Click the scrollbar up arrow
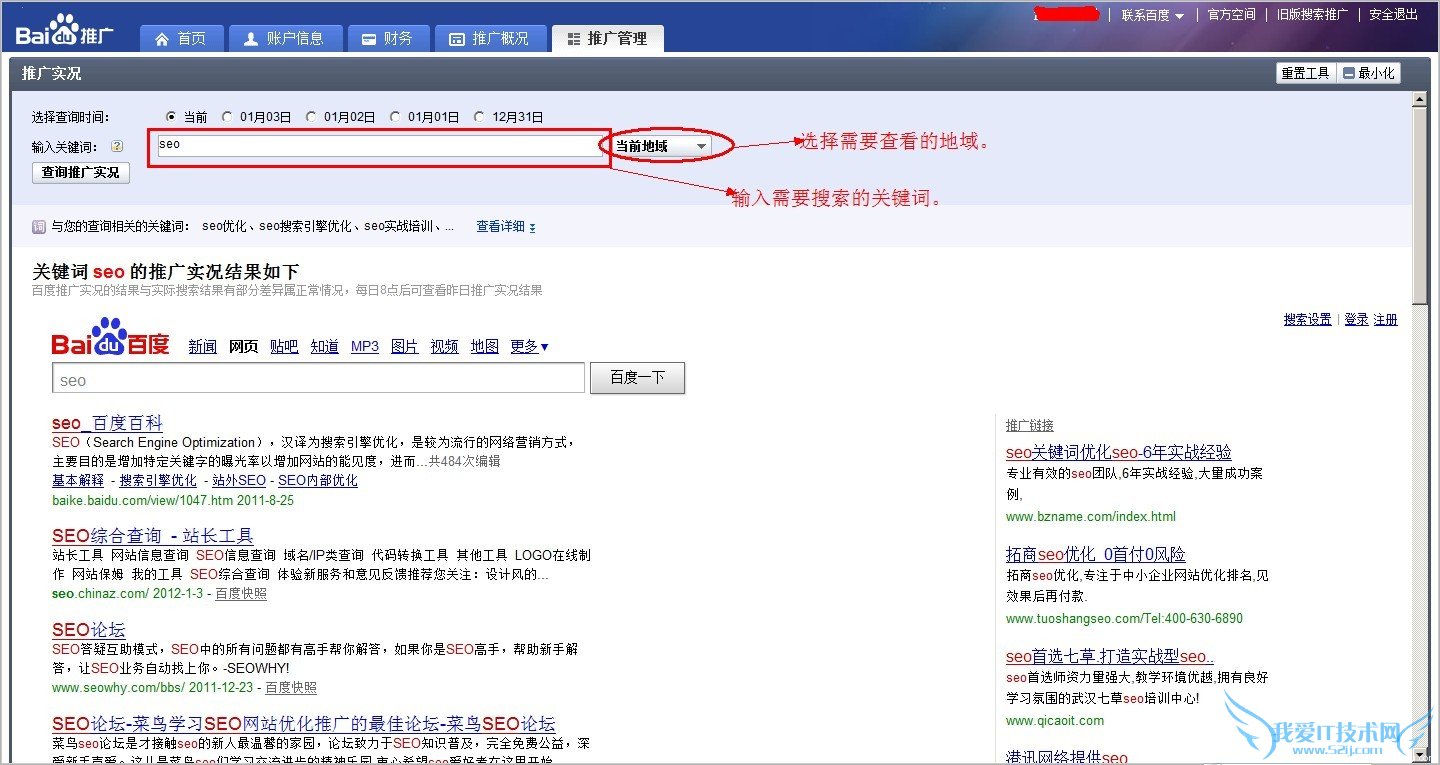 point(1419,99)
